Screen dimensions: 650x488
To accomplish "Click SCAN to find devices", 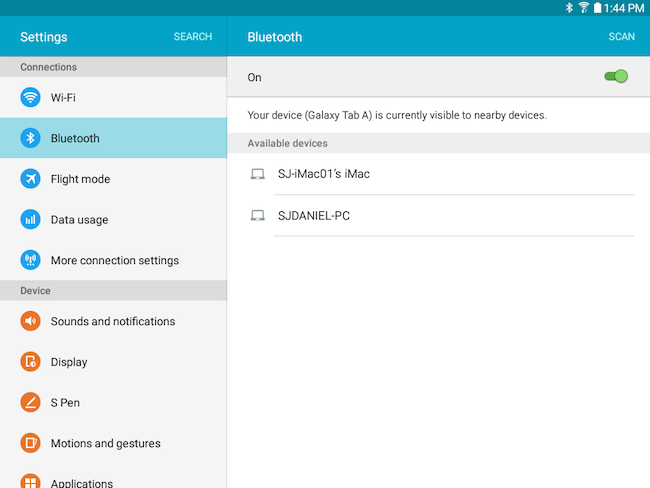I will coord(621,36).
